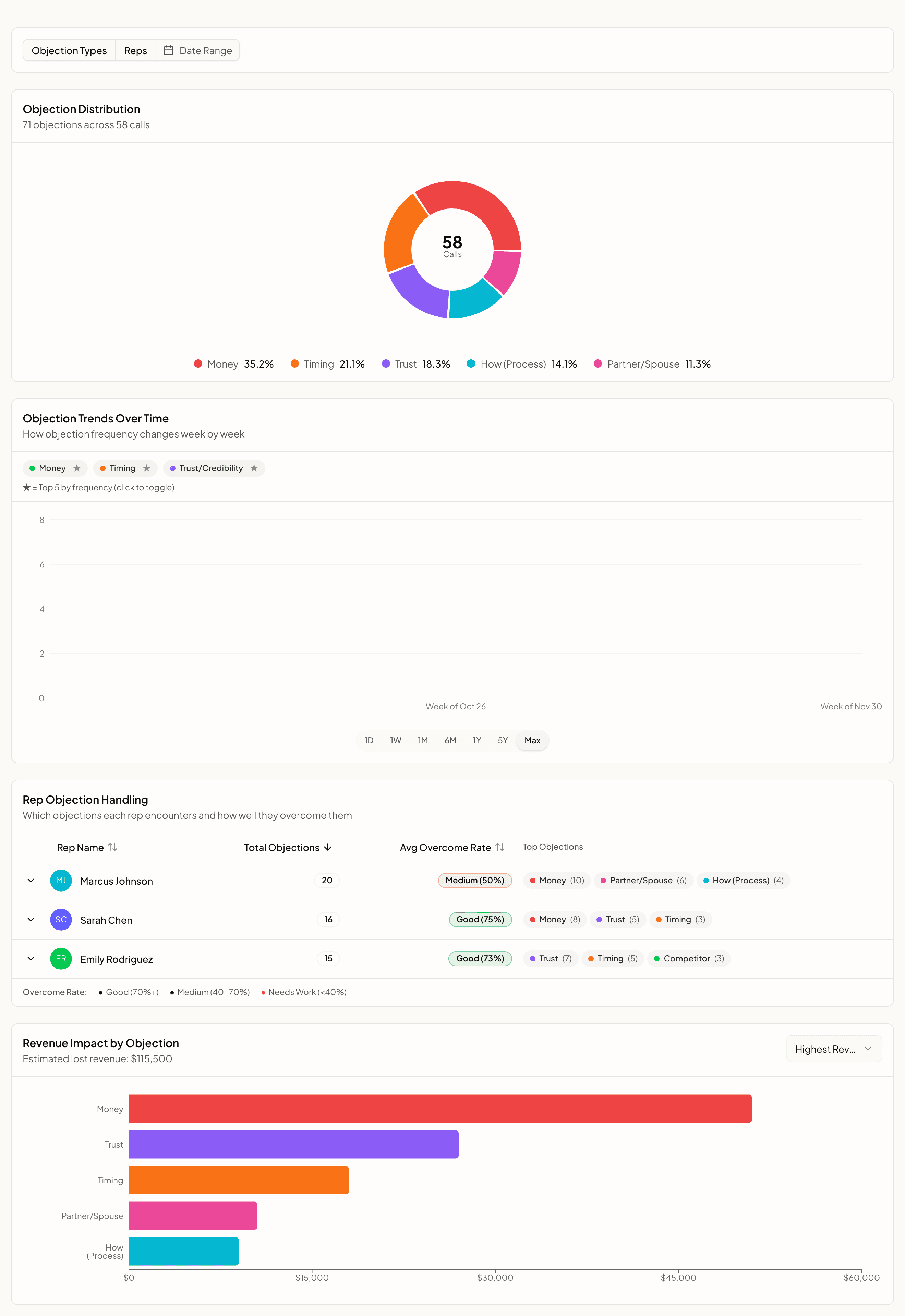Viewport: 905px width, 1316px height.
Task: Sort by Rep Name arrows icon
Action: point(112,847)
